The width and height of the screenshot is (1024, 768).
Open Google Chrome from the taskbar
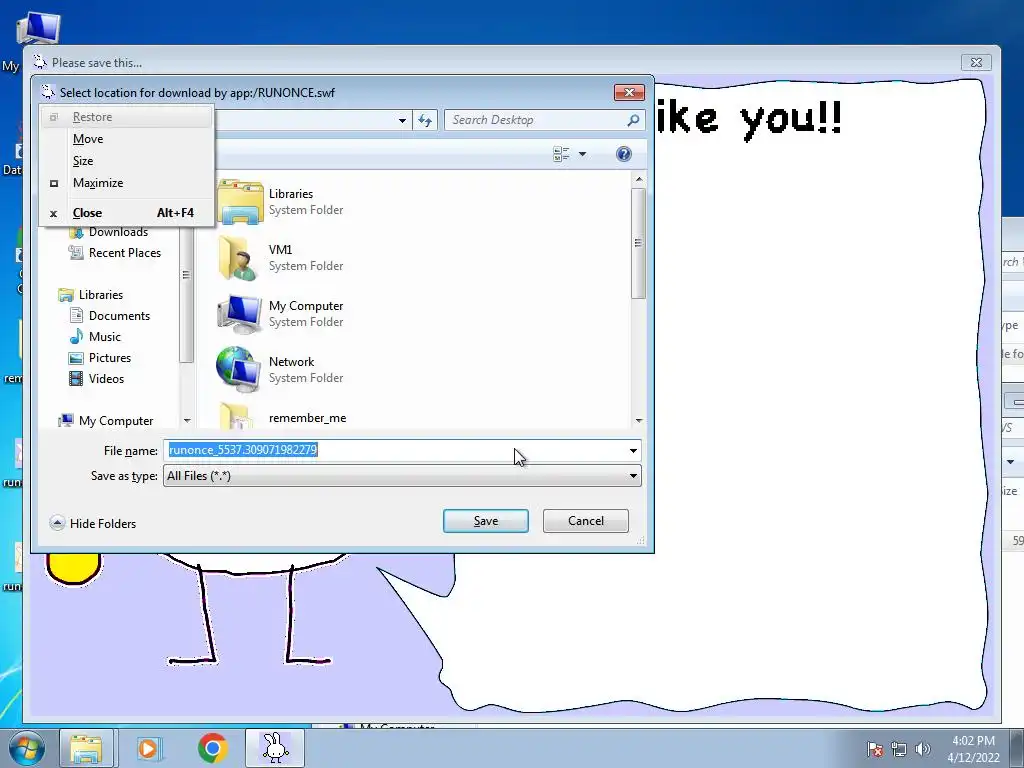tap(212, 748)
